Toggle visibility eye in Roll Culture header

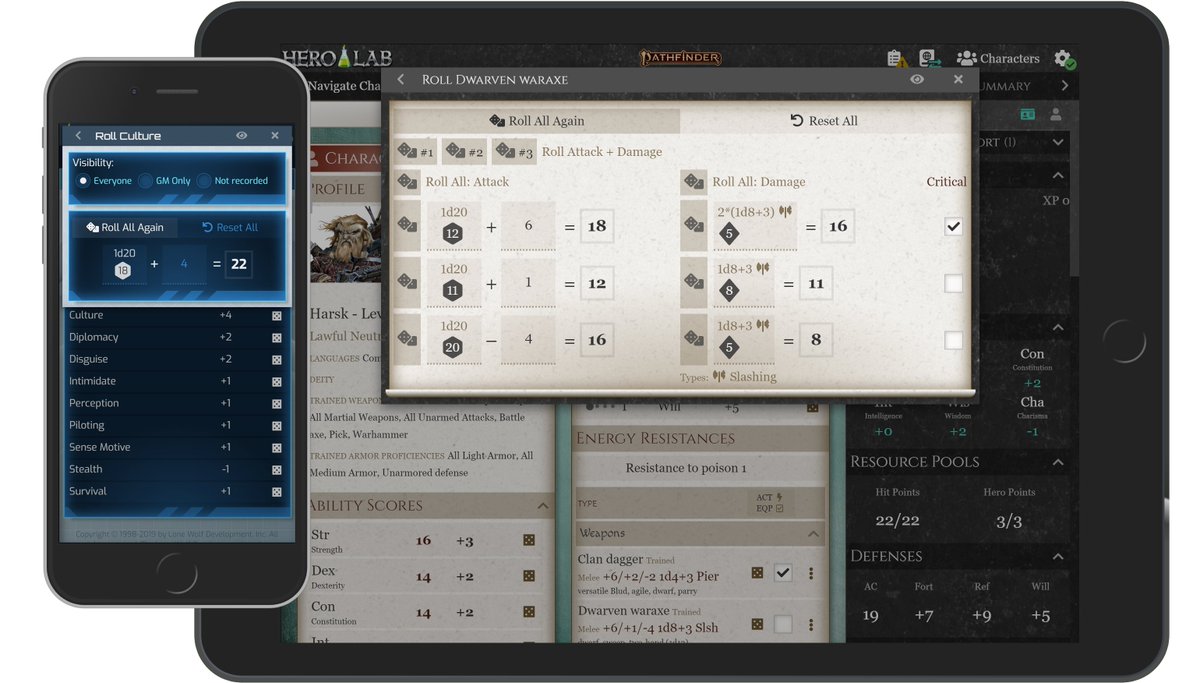[x=241, y=135]
